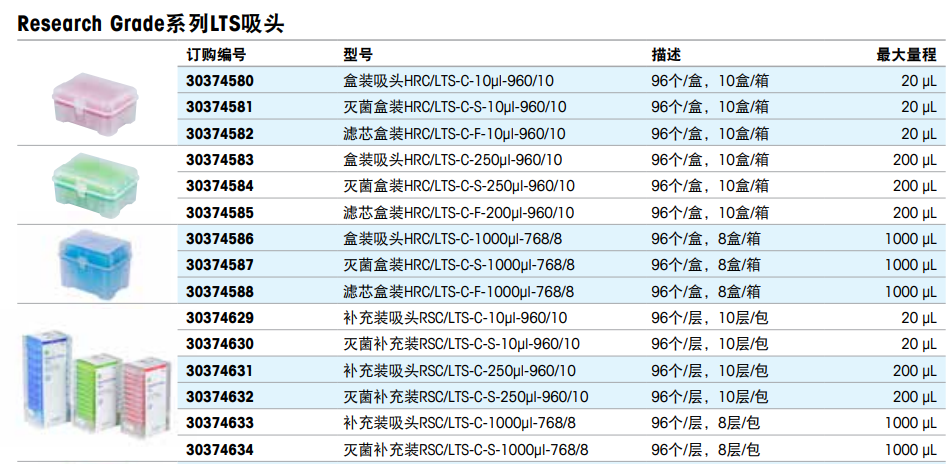Click max range '200 µL' in row 30374583
The height and width of the screenshot is (464, 949).
click(x=915, y=160)
